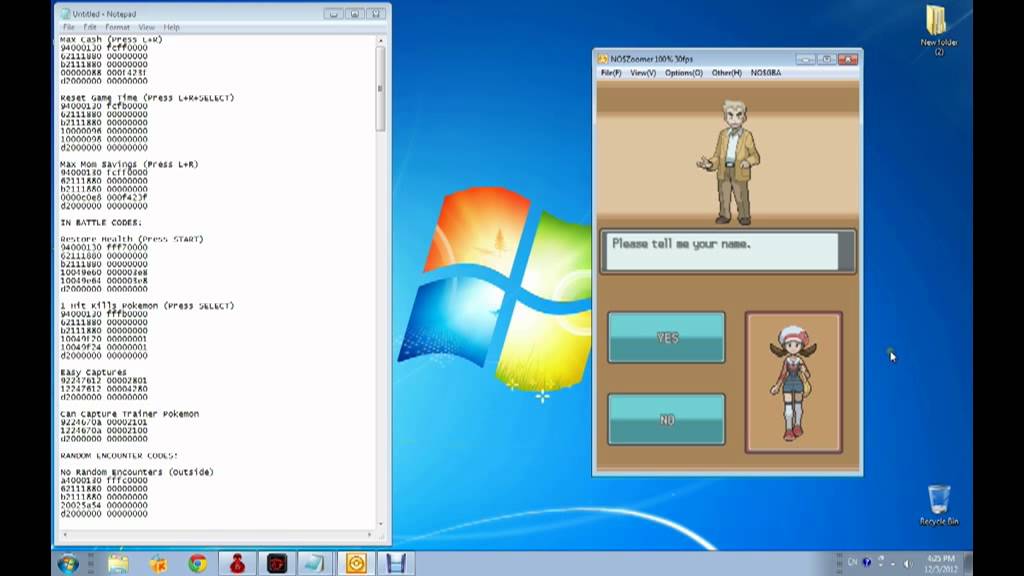
Task: Maximize the Notepad window
Action: tap(354, 14)
